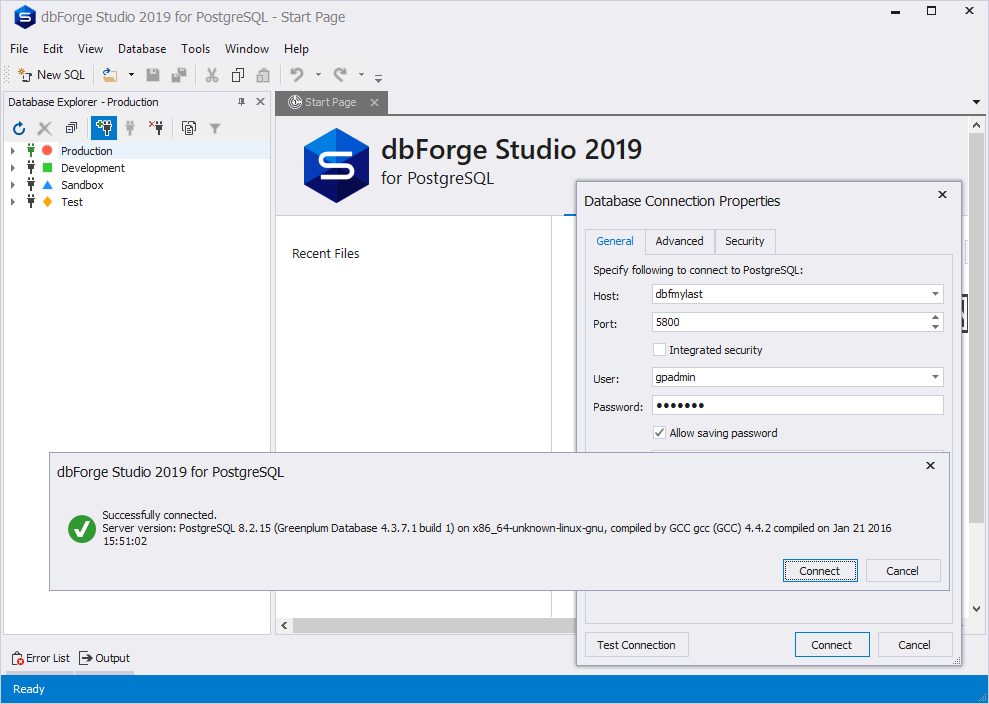Select the Test connection

pos(72,202)
